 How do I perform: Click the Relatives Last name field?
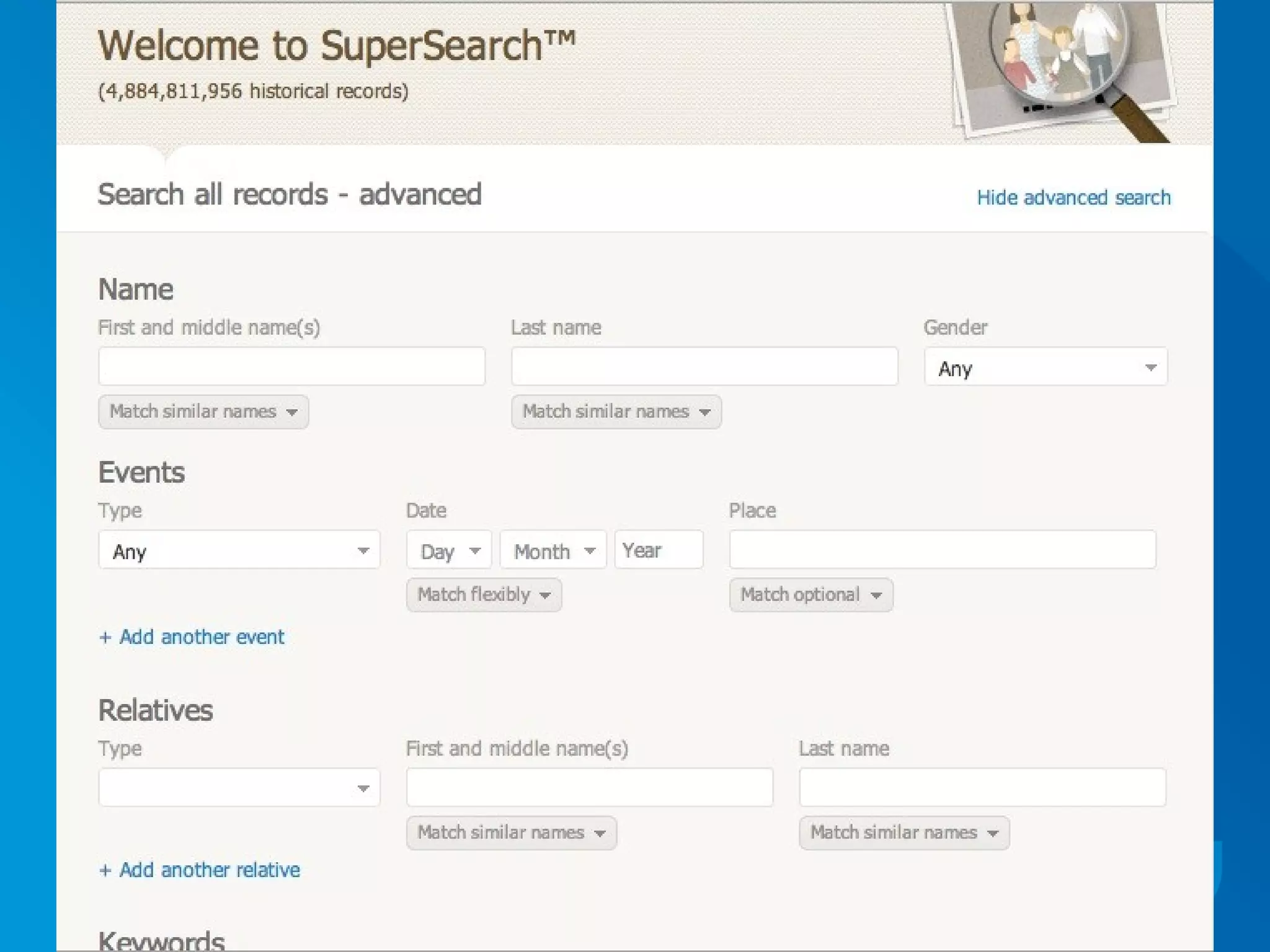click(982, 788)
